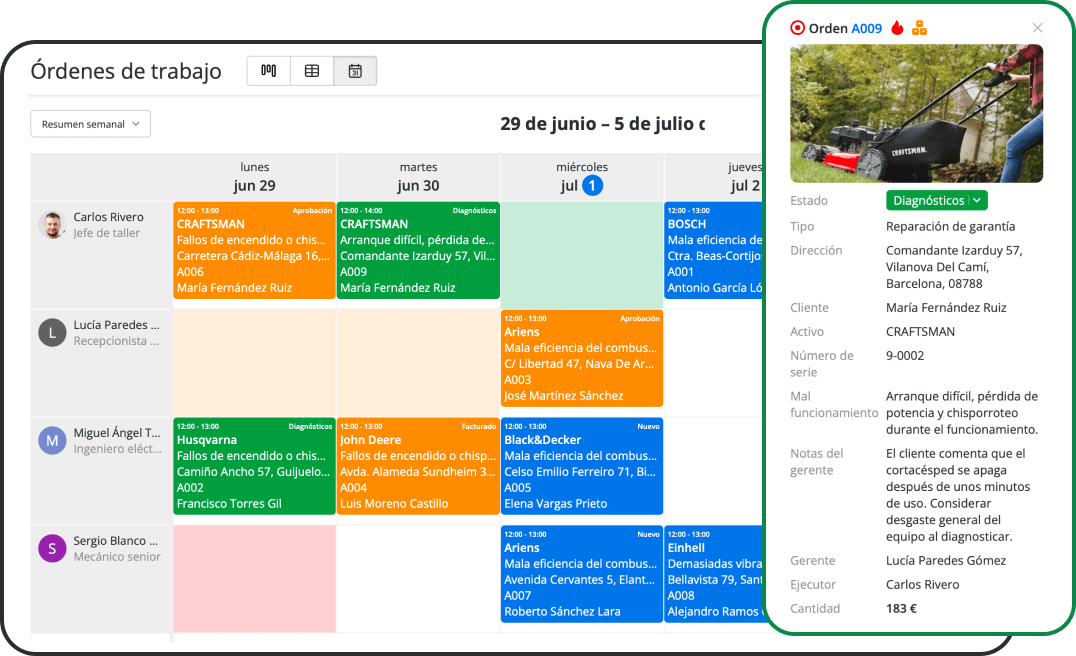This screenshot has width=1076, height=656.
Task: Select the calendar view icon
Action: (355, 71)
